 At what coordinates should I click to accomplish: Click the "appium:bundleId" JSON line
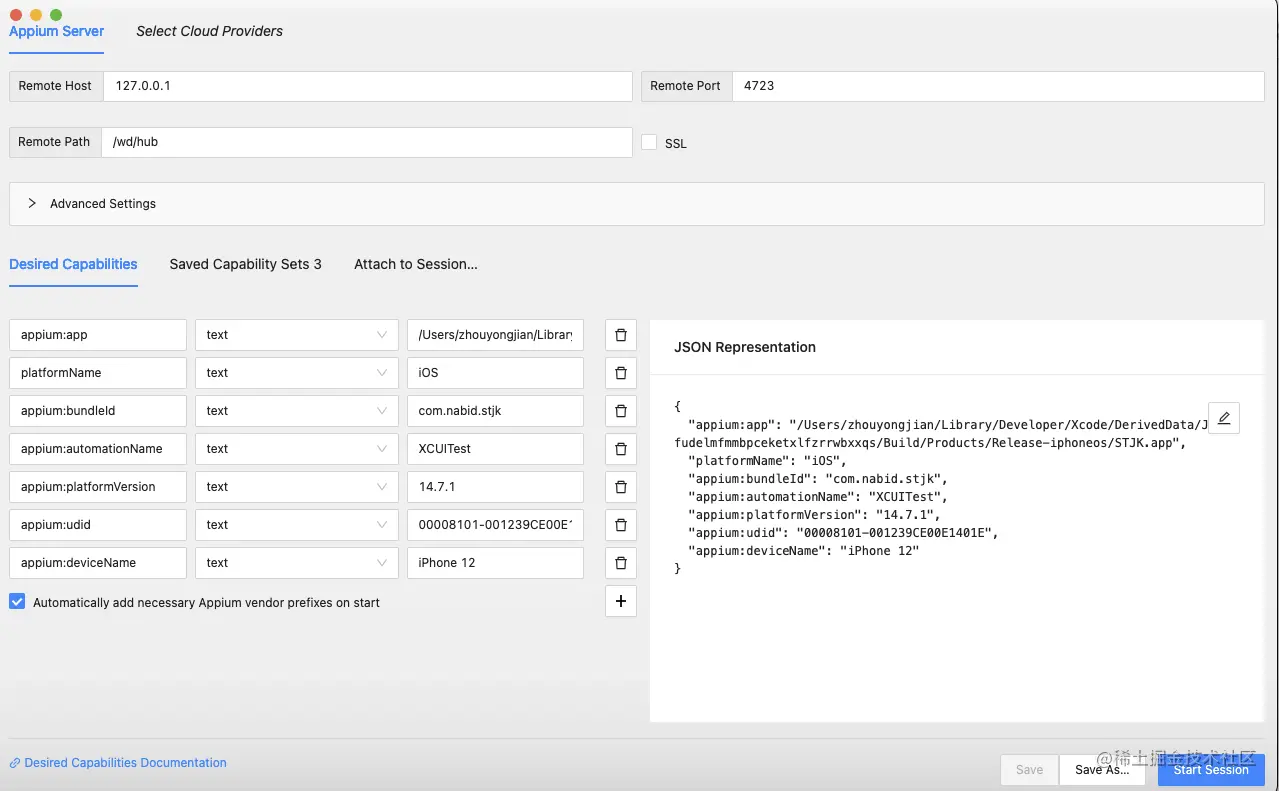point(817,479)
